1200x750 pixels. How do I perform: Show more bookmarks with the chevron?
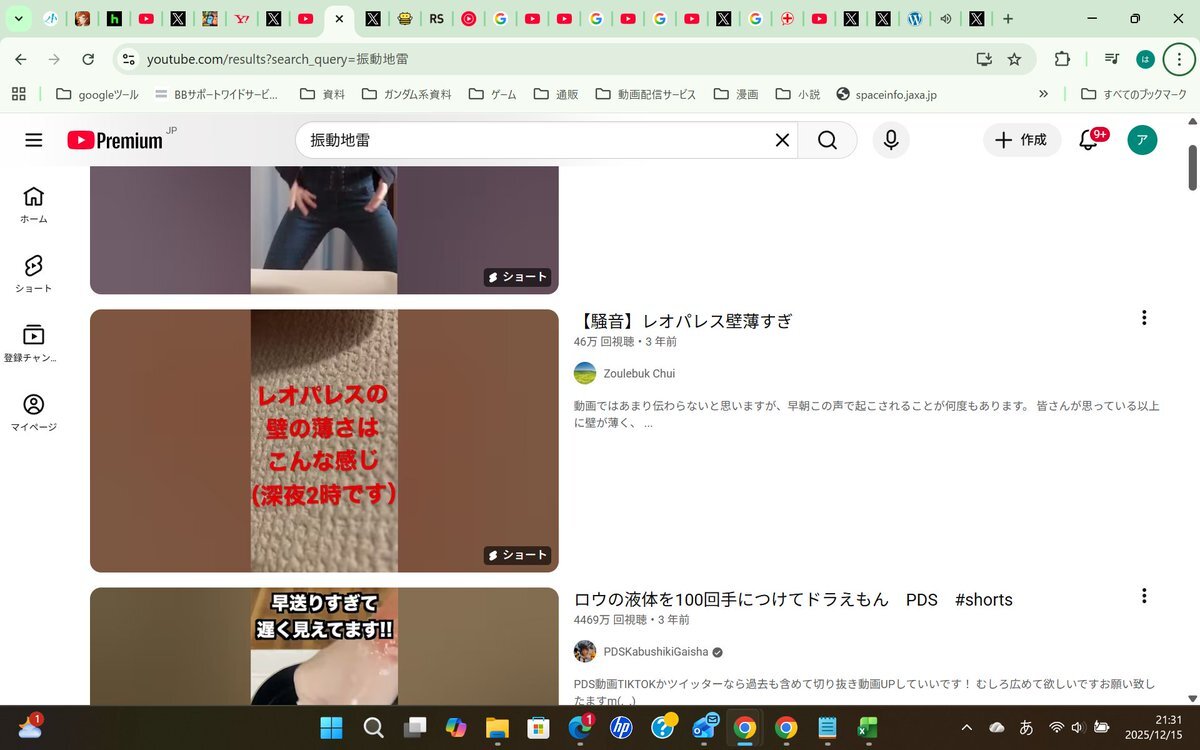(x=1044, y=94)
